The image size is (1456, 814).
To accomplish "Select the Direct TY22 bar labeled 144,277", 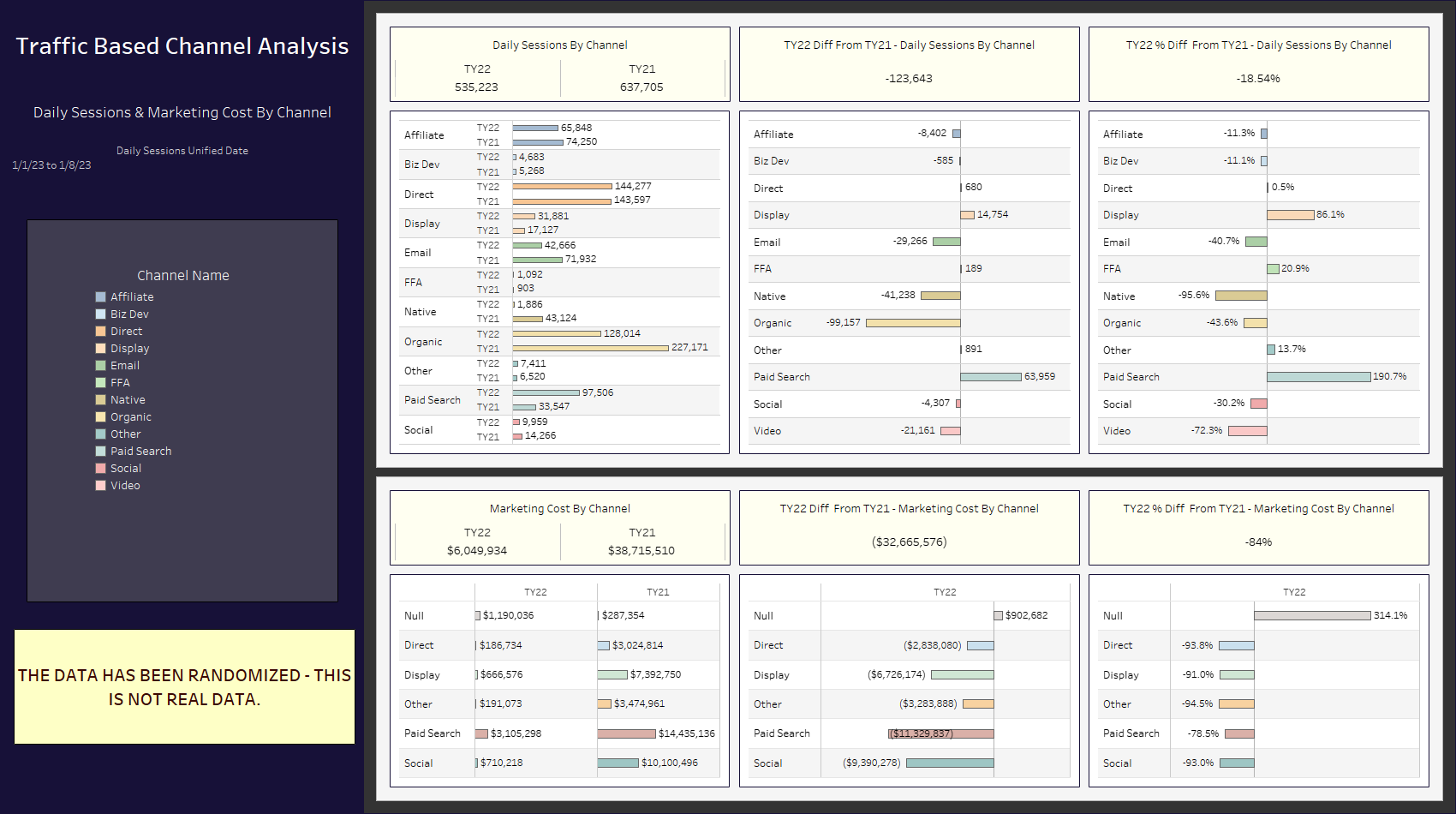I will coord(562,186).
